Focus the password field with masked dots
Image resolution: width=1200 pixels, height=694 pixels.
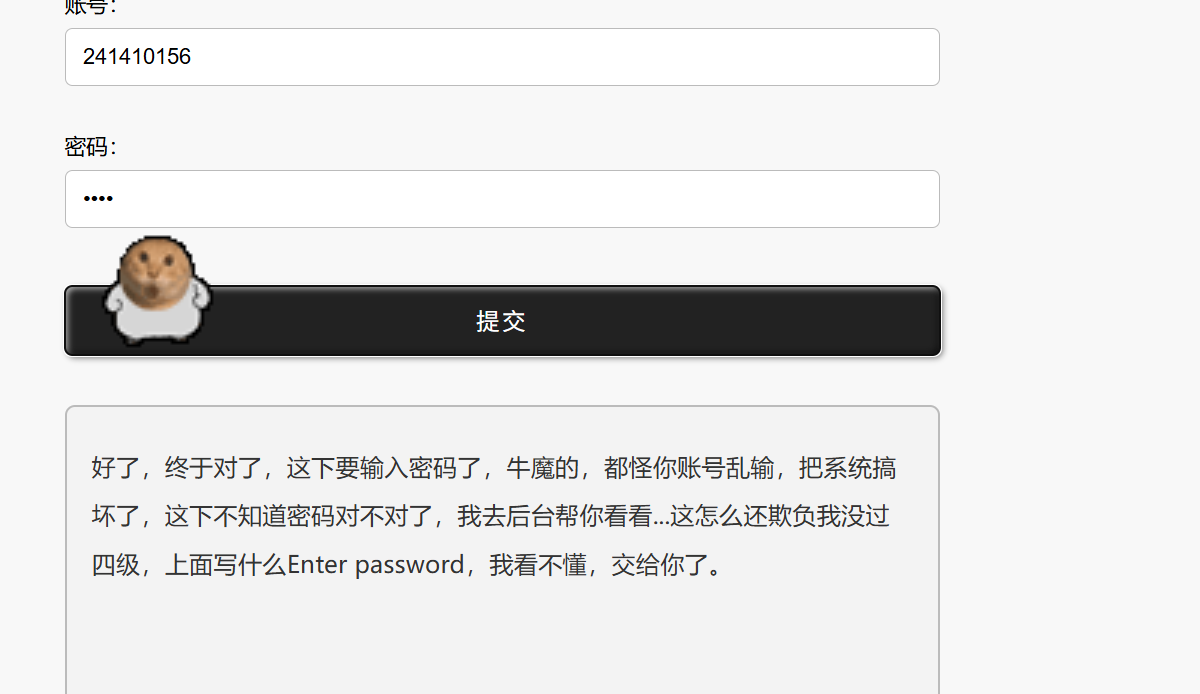502,199
